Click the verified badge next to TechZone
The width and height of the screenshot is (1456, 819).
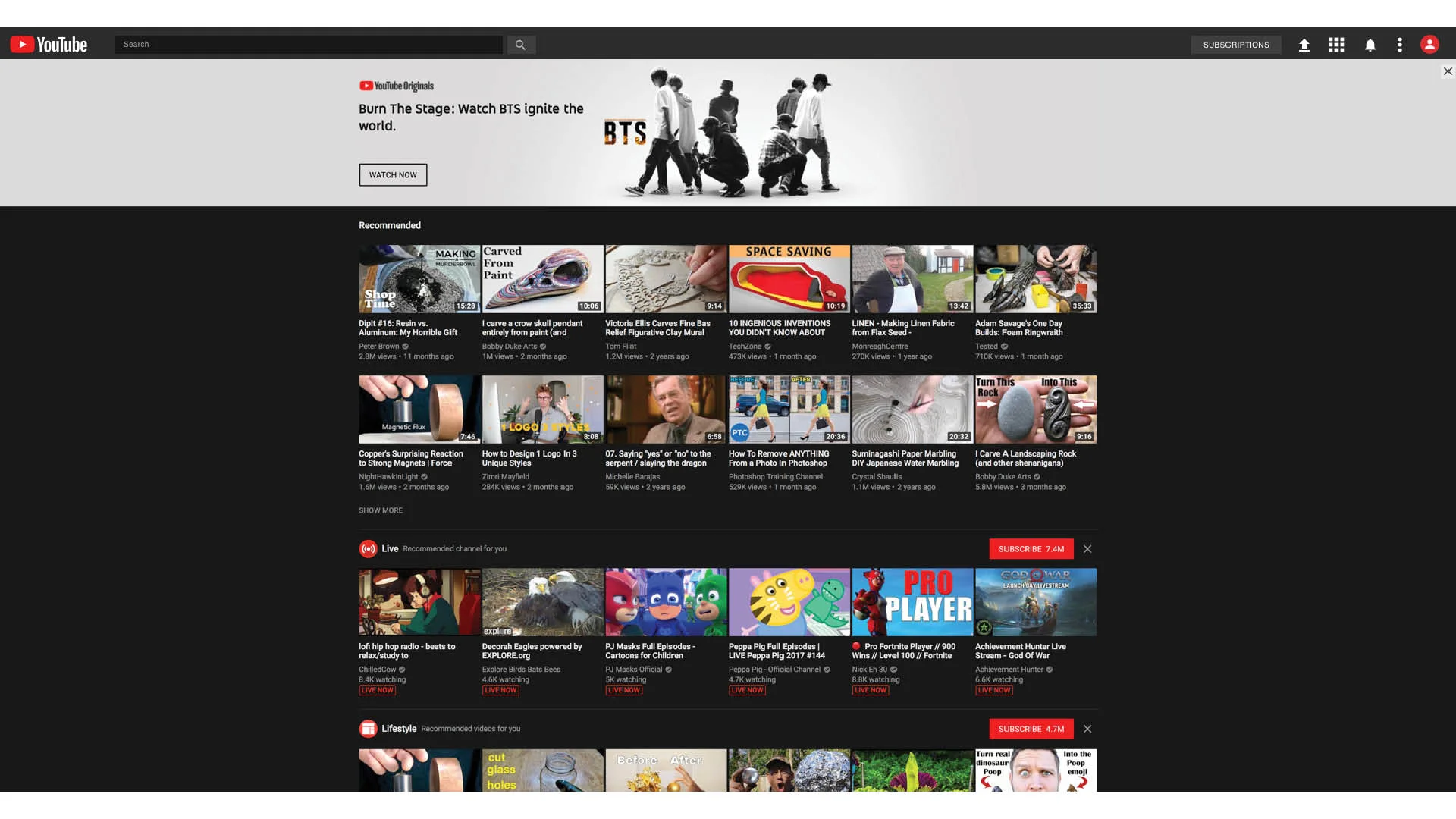coord(767,347)
